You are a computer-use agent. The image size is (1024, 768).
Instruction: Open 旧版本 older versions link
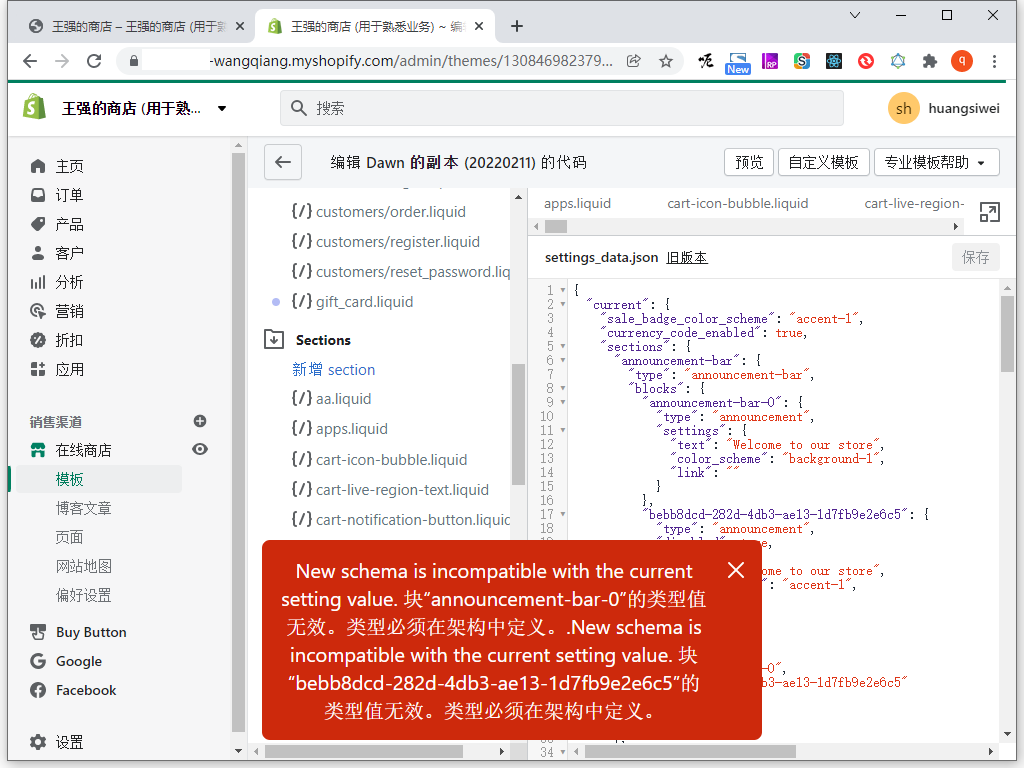[687, 257]
